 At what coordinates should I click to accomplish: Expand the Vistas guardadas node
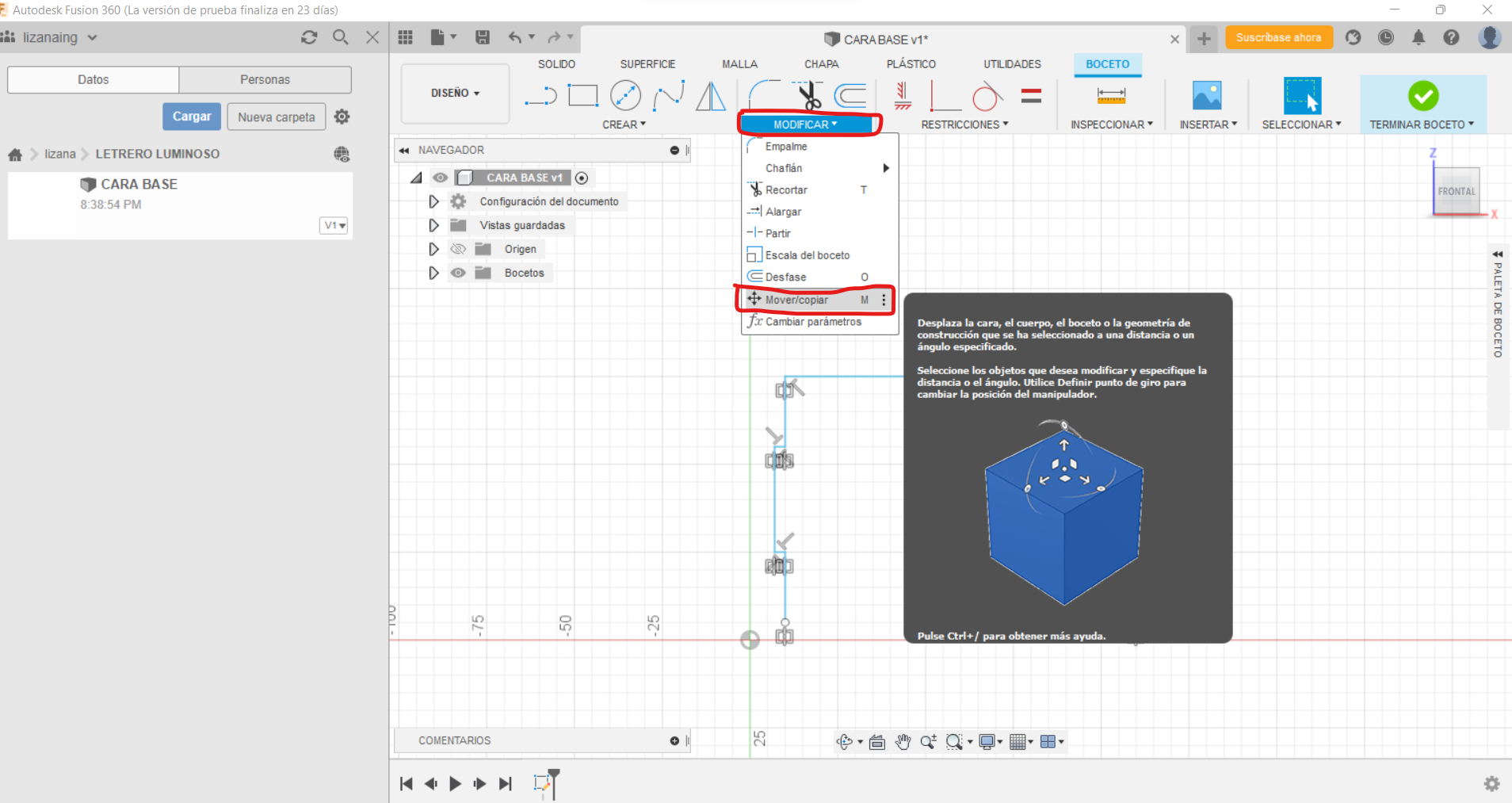(x=433, y=225)
